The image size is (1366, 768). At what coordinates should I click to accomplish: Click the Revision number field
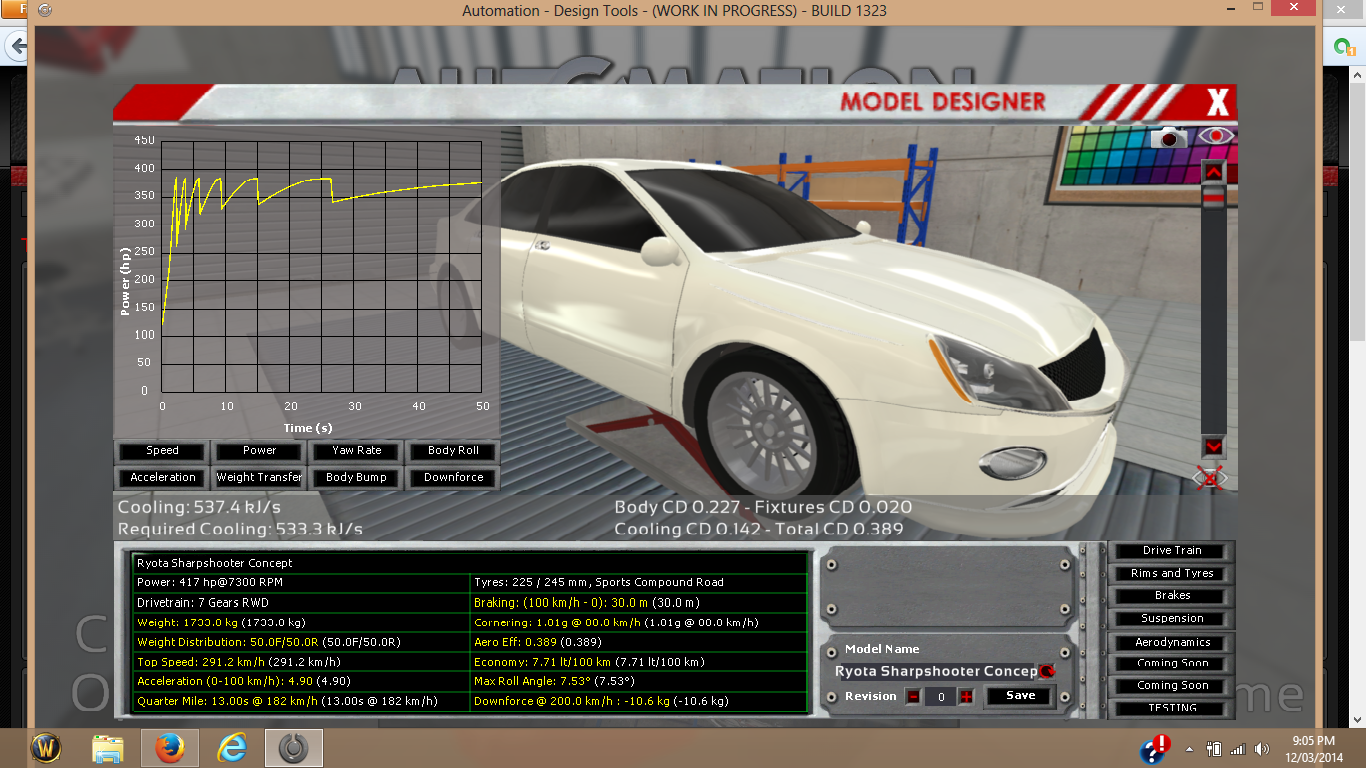coord(940,697)
